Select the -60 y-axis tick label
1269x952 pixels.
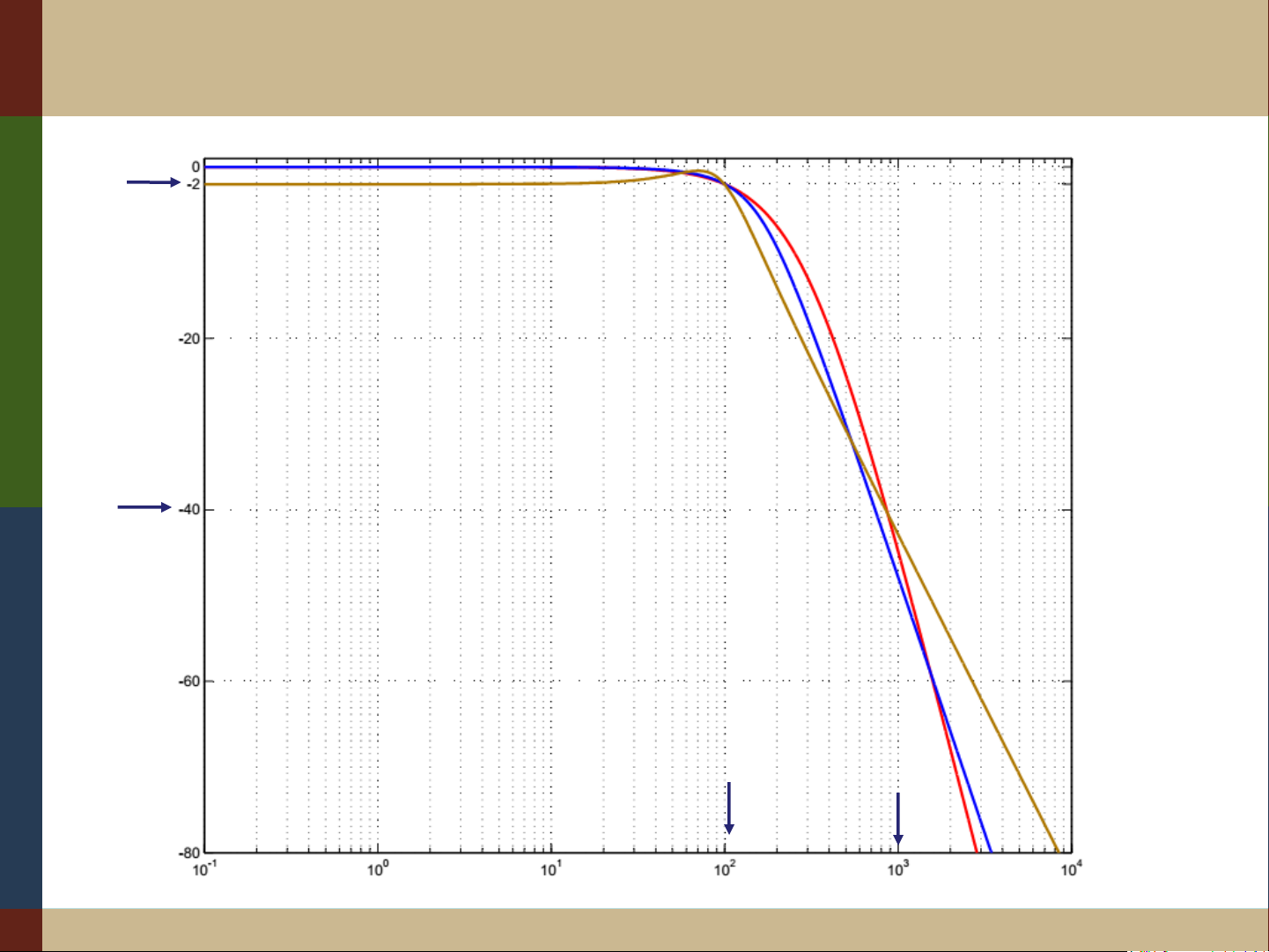(188, 682)
